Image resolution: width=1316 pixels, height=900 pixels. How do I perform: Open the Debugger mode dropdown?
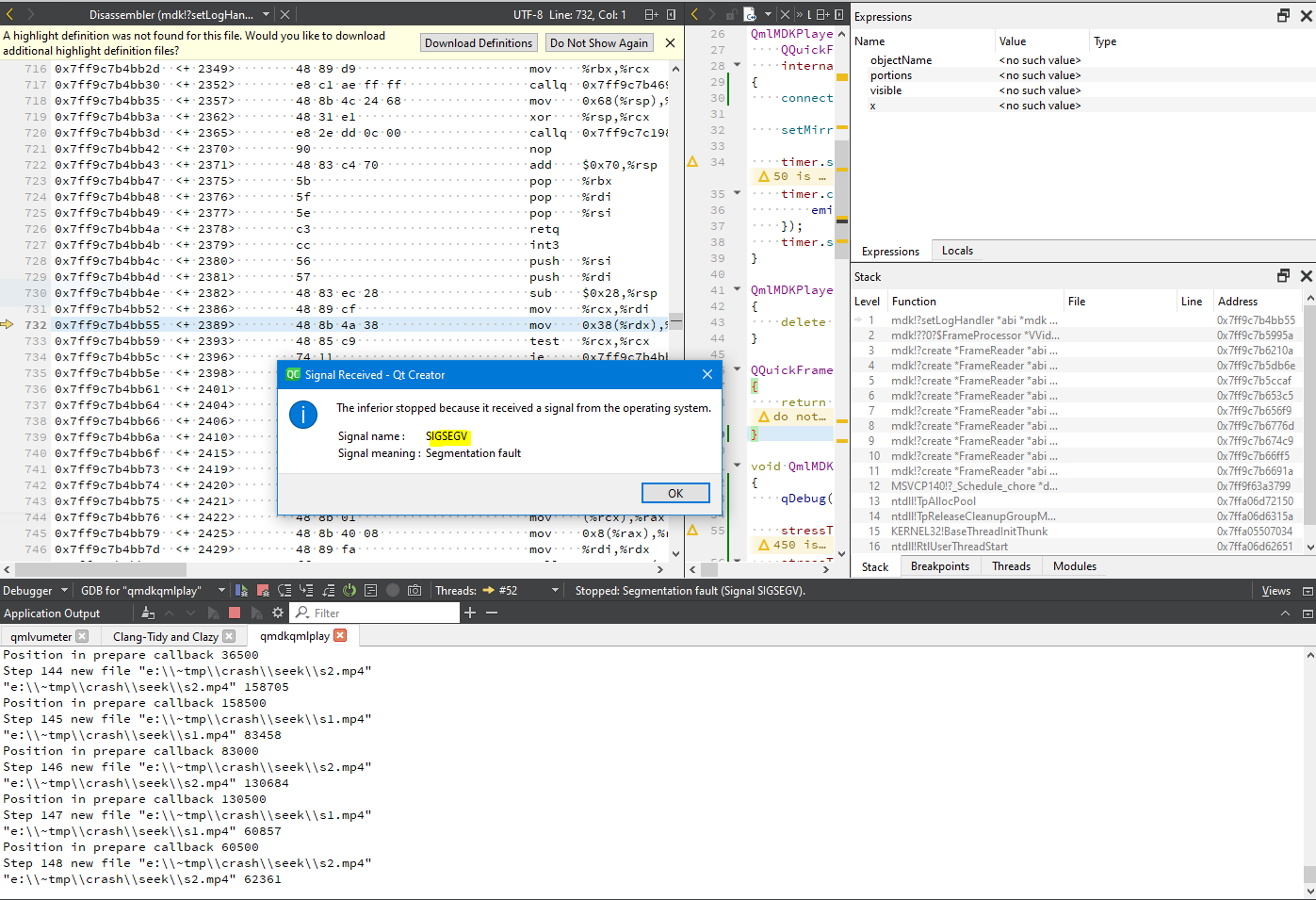pos(36,590)
